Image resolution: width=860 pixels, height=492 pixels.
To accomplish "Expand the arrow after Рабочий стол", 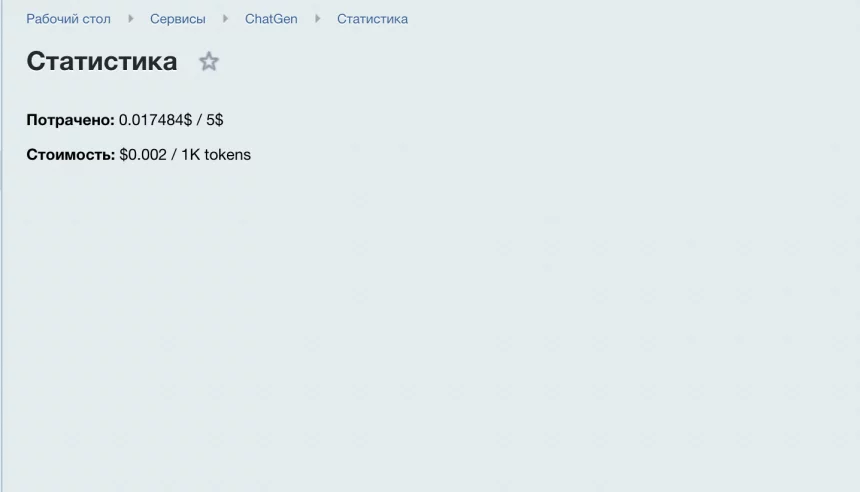I will 131,19.
